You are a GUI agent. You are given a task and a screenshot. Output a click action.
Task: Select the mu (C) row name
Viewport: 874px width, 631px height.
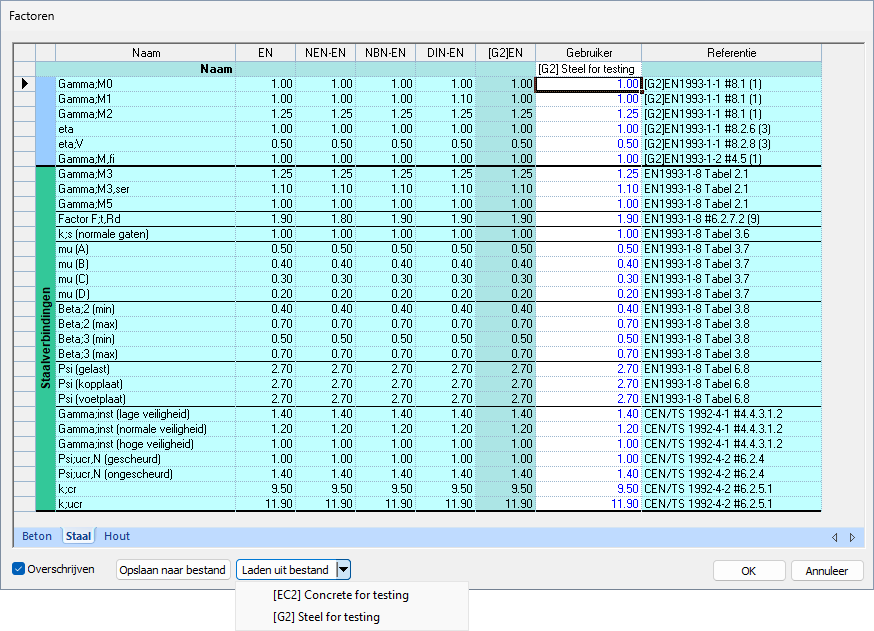pos(73,279)
